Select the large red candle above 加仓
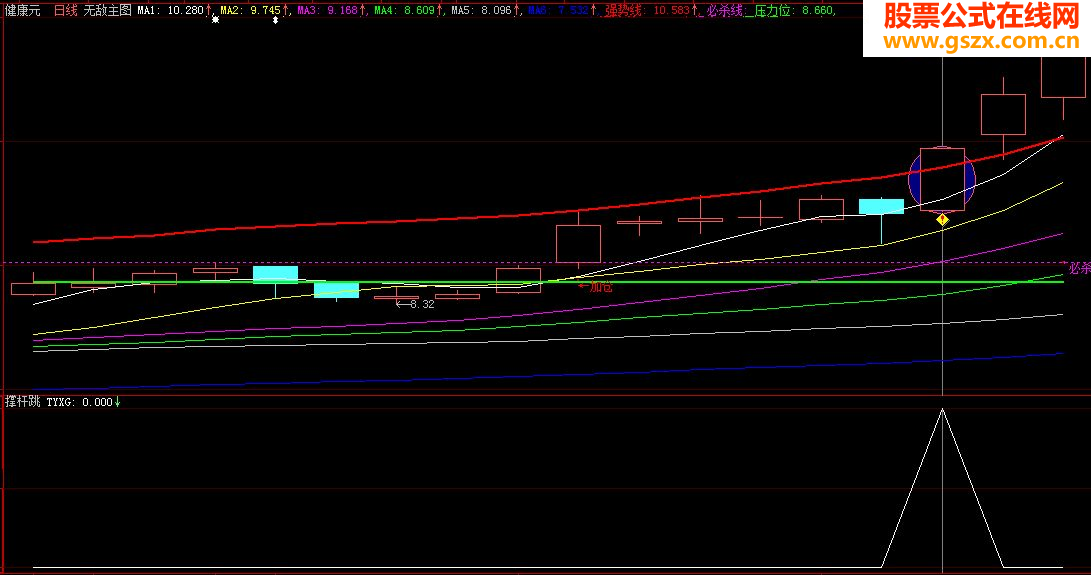This screenshot has height=575, width=1091. 578,244
